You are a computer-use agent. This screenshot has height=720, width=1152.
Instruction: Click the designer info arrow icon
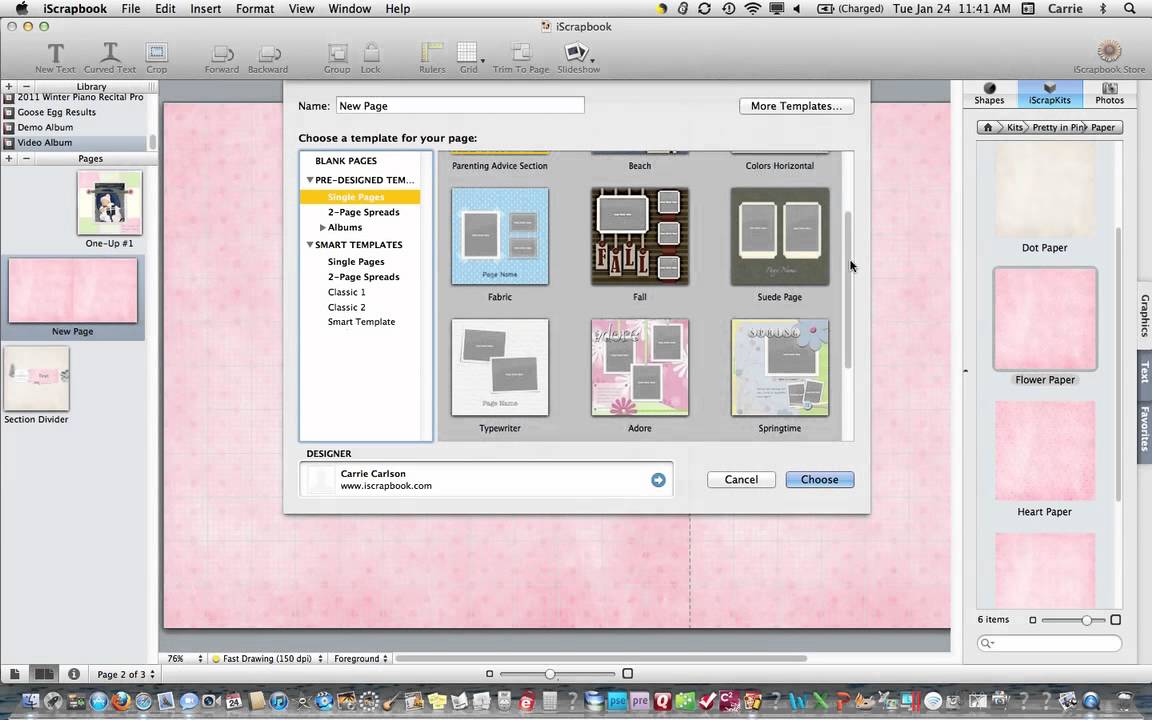coord(658,480)
